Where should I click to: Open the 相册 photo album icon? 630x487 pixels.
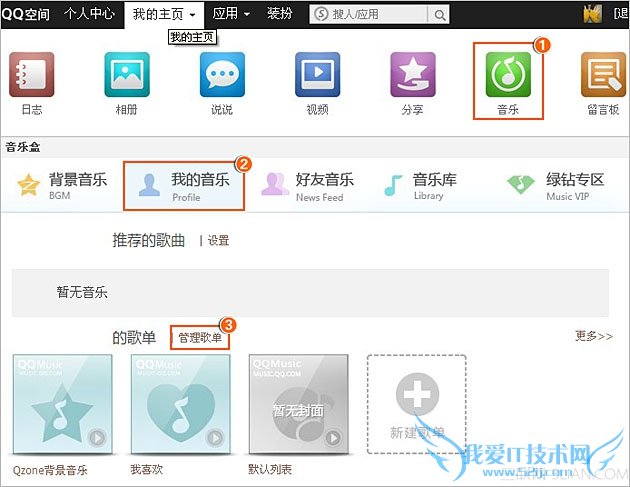click(x=127, y=74)
